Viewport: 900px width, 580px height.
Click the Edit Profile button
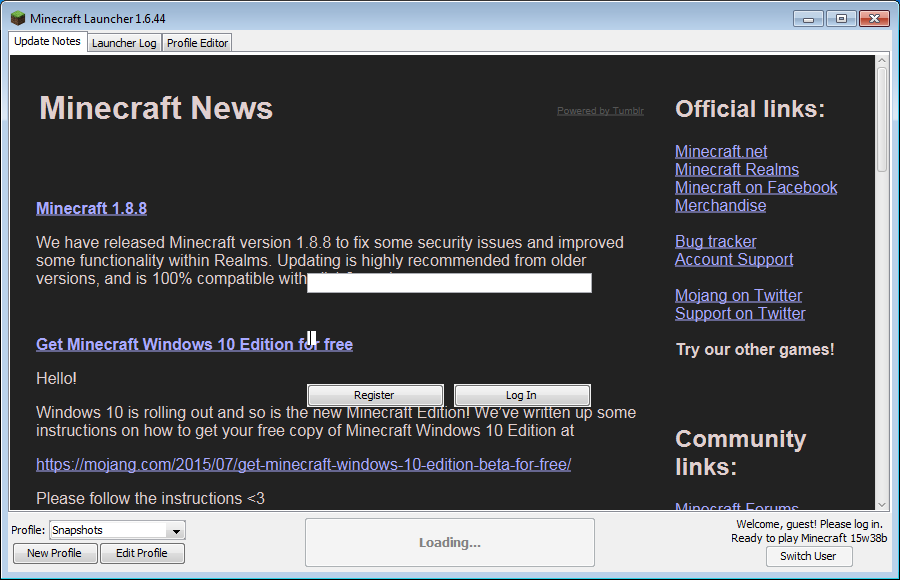coord(142,553)
